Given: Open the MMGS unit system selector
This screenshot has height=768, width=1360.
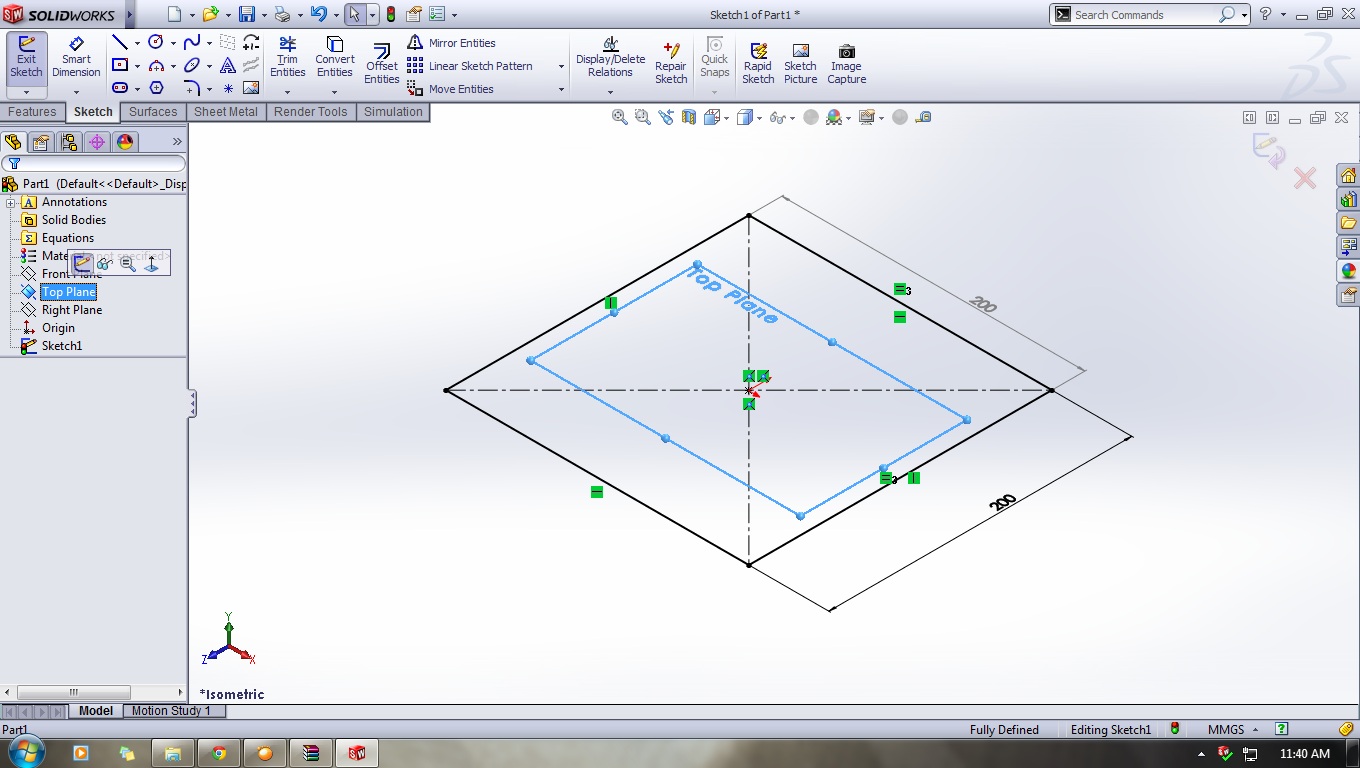Looking at the screenshot, I should [x=1234, y=730].
